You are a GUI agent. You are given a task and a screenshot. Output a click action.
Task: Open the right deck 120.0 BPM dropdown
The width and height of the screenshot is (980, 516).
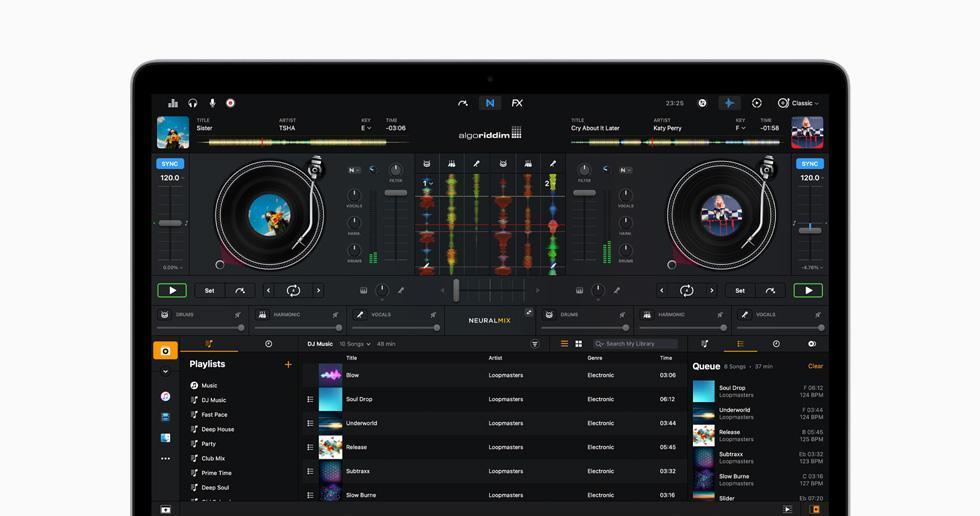[x=811, y=178]
